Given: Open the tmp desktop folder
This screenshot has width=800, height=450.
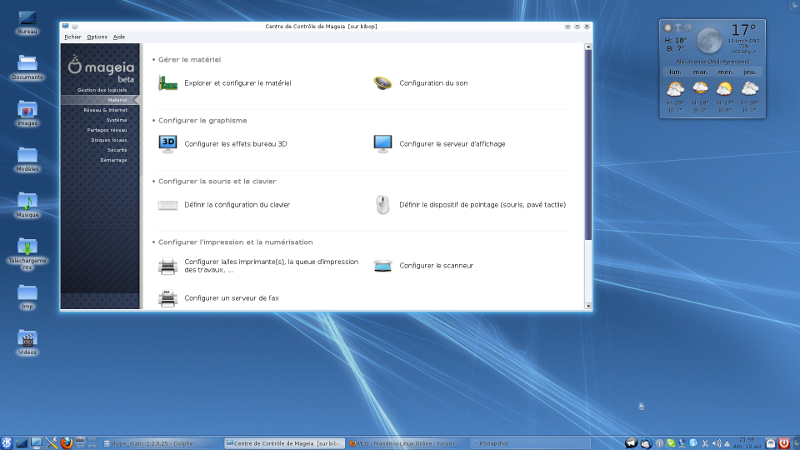Looking at the screenshot, I should coord(27,296).
